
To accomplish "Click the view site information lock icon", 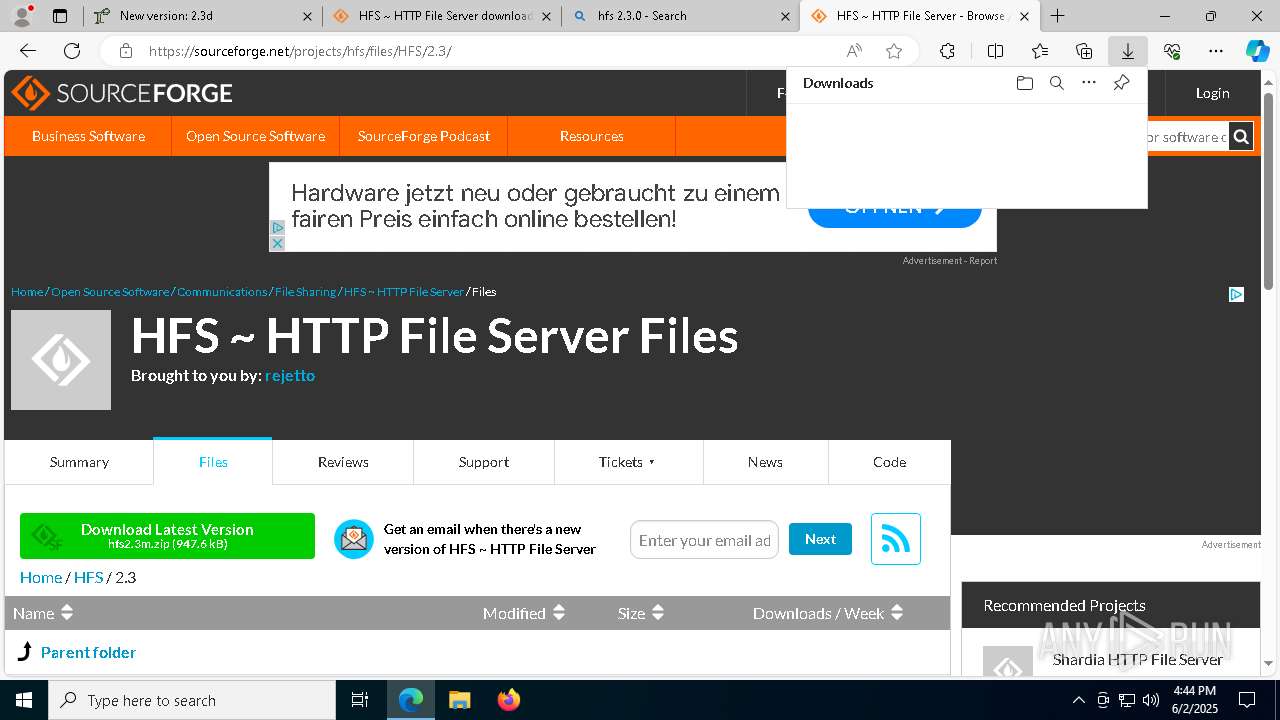I will (x=125, y=51).
